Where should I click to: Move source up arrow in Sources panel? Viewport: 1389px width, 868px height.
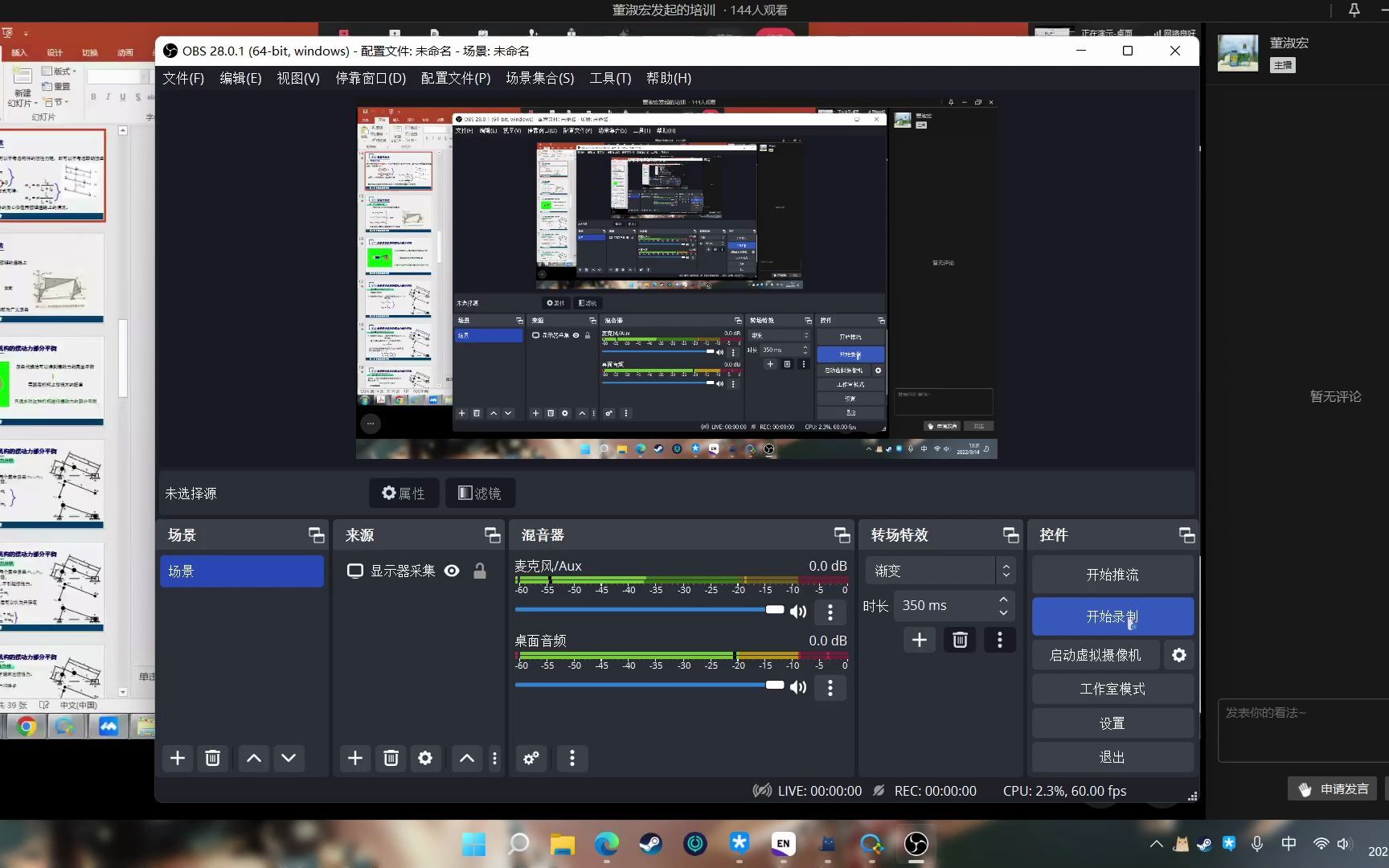pyautogui.click(x=467, y=758)
